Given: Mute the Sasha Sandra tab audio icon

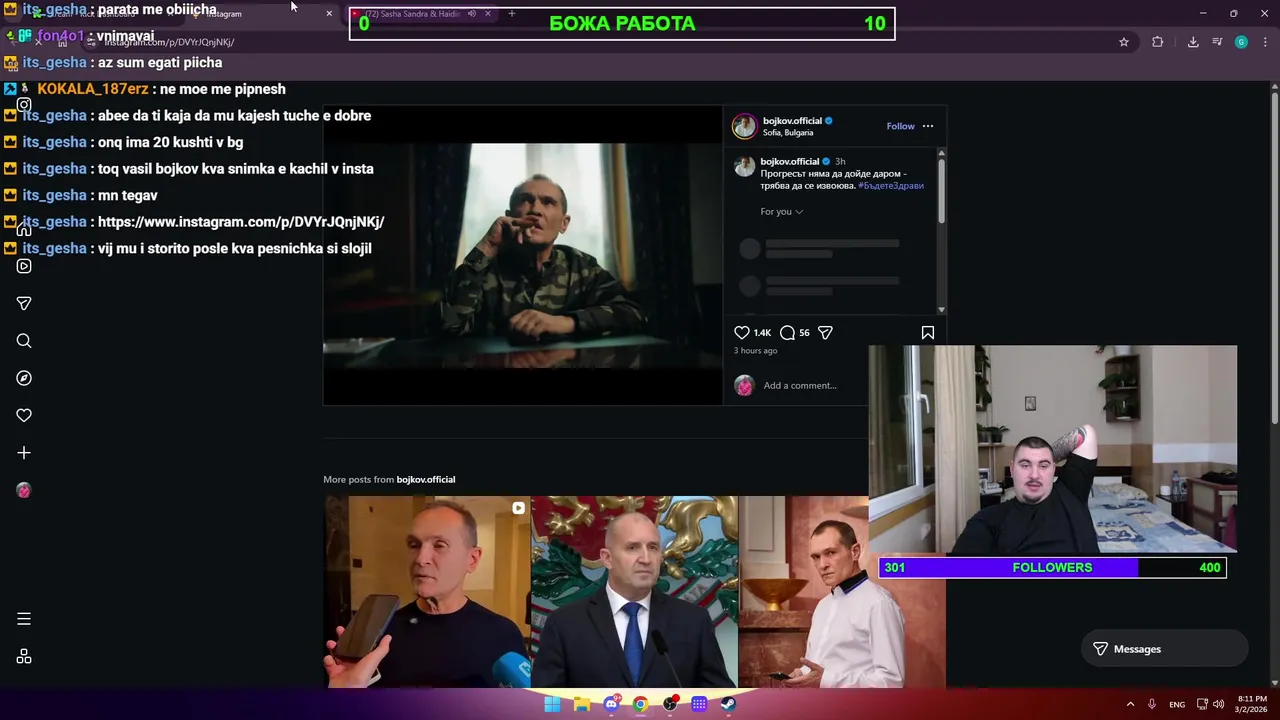Looking at the screenshot, I should [x=472, y=14].
